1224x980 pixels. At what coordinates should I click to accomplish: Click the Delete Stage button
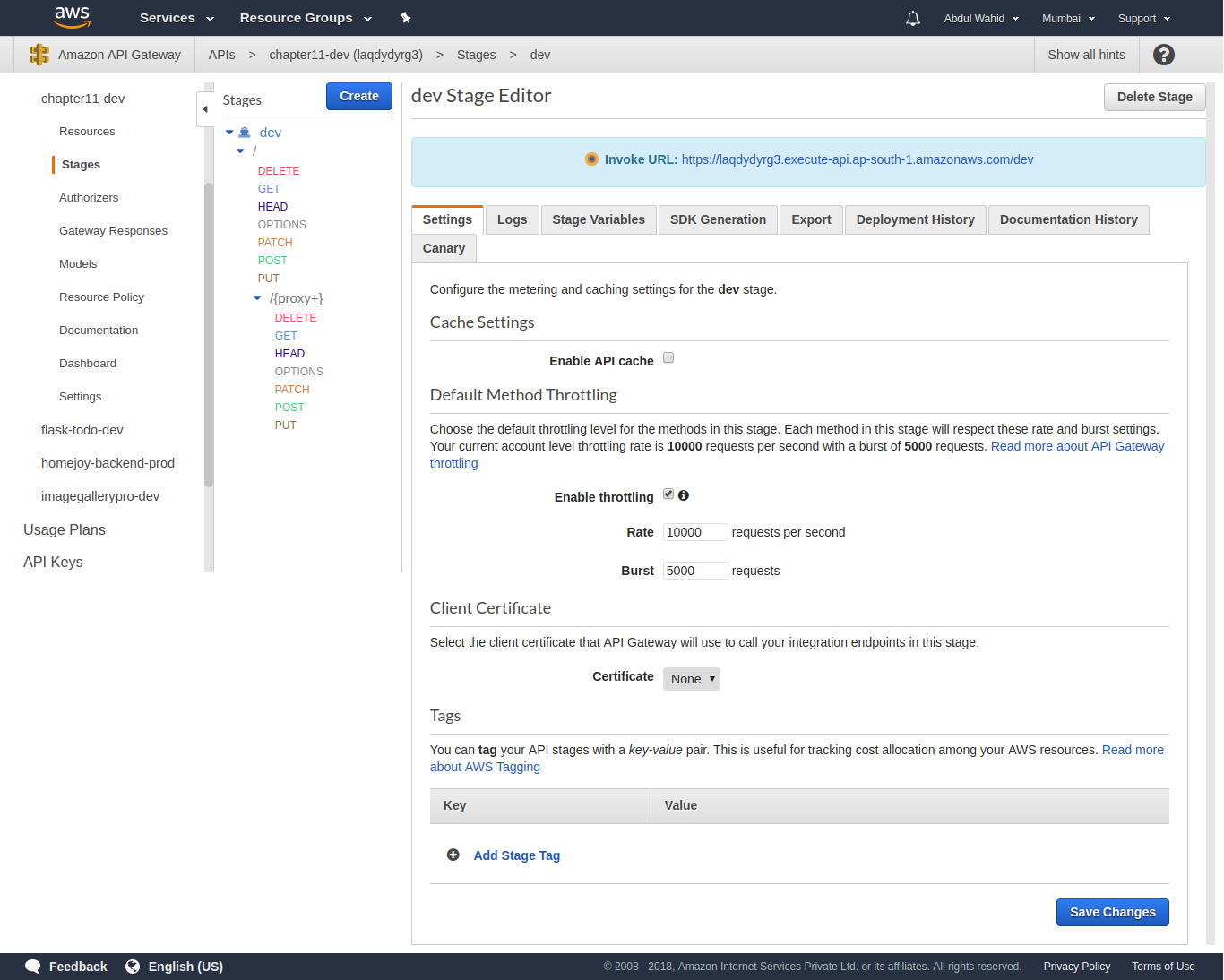(x=1155, y=97)
